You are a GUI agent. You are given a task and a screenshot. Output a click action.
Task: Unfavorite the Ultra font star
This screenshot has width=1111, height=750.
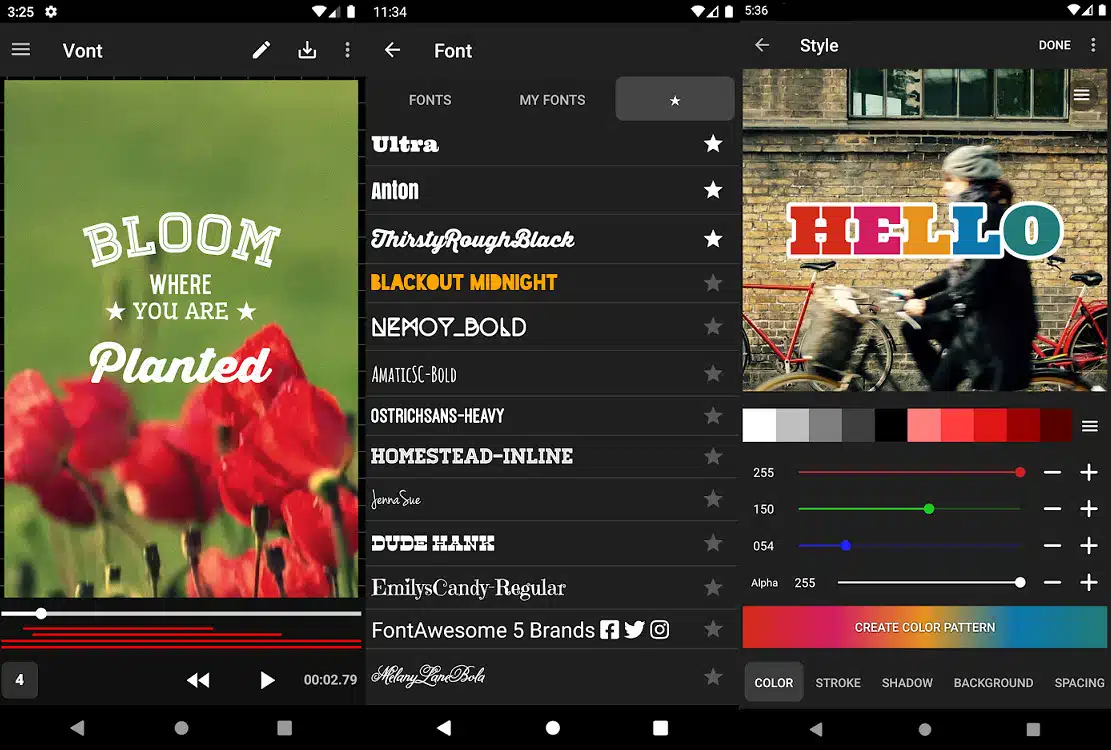713,144
